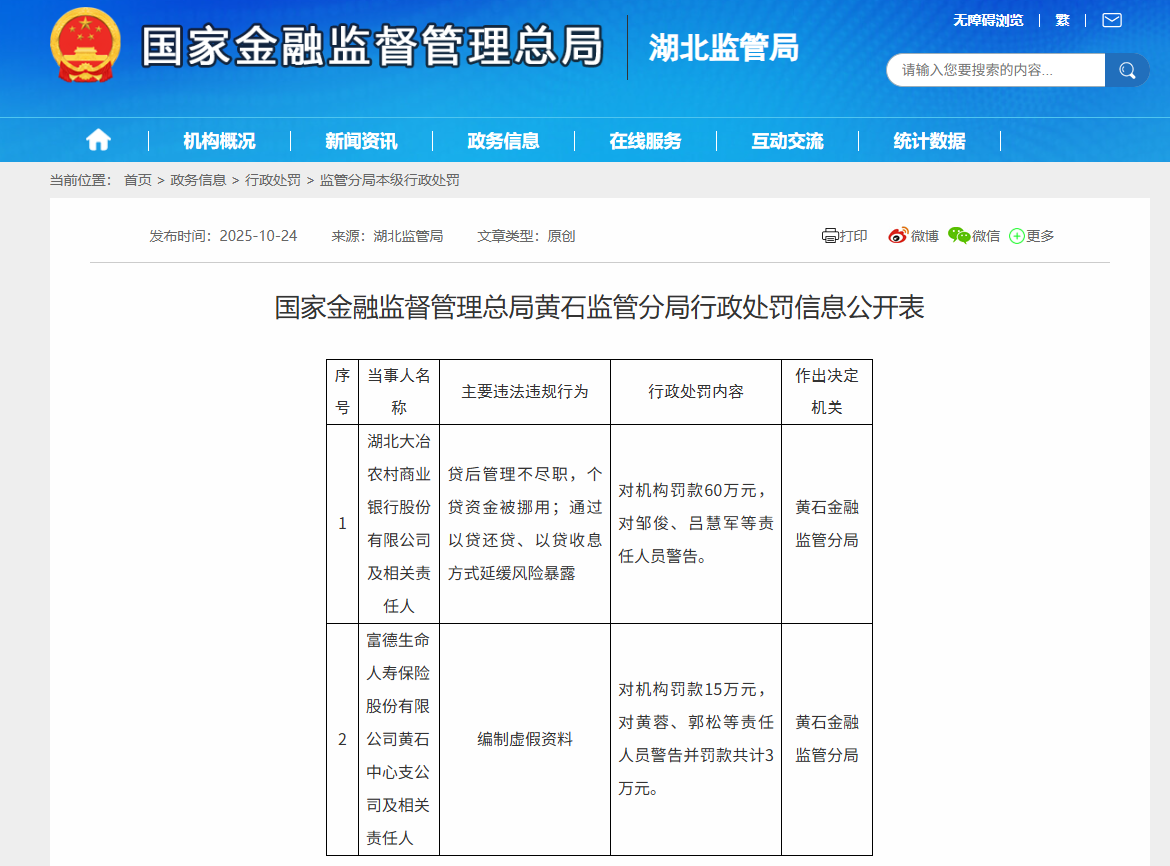Go to 首页 via the breadcrumb link

pyautogui.click(x=137, y=180)
